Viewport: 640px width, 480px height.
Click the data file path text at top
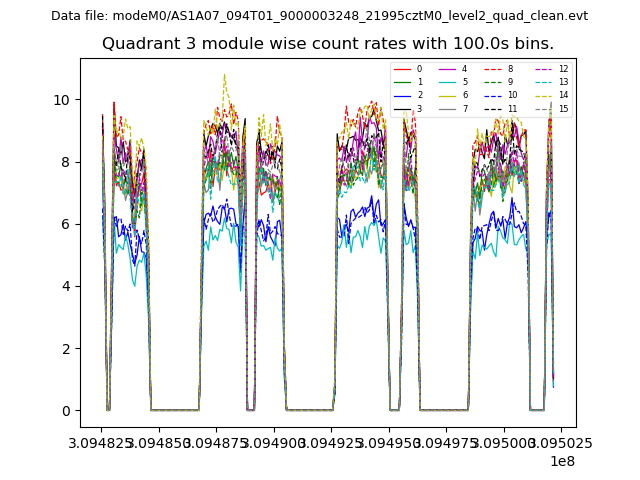coord(320,16)
